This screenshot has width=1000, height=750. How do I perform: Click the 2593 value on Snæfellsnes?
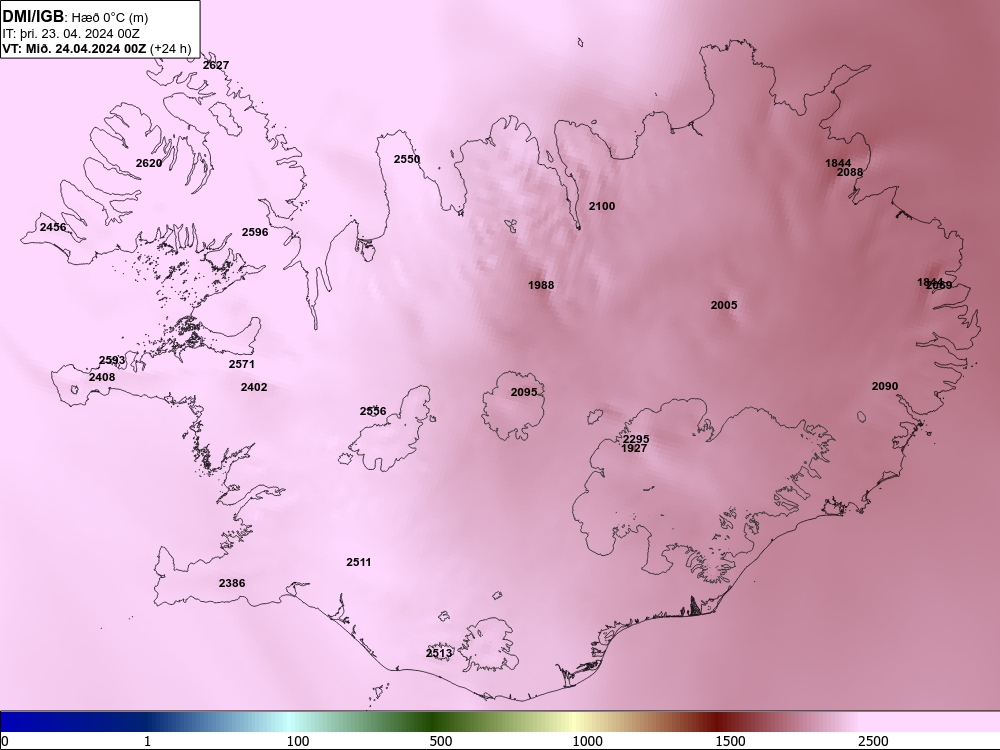coord(112,360)
